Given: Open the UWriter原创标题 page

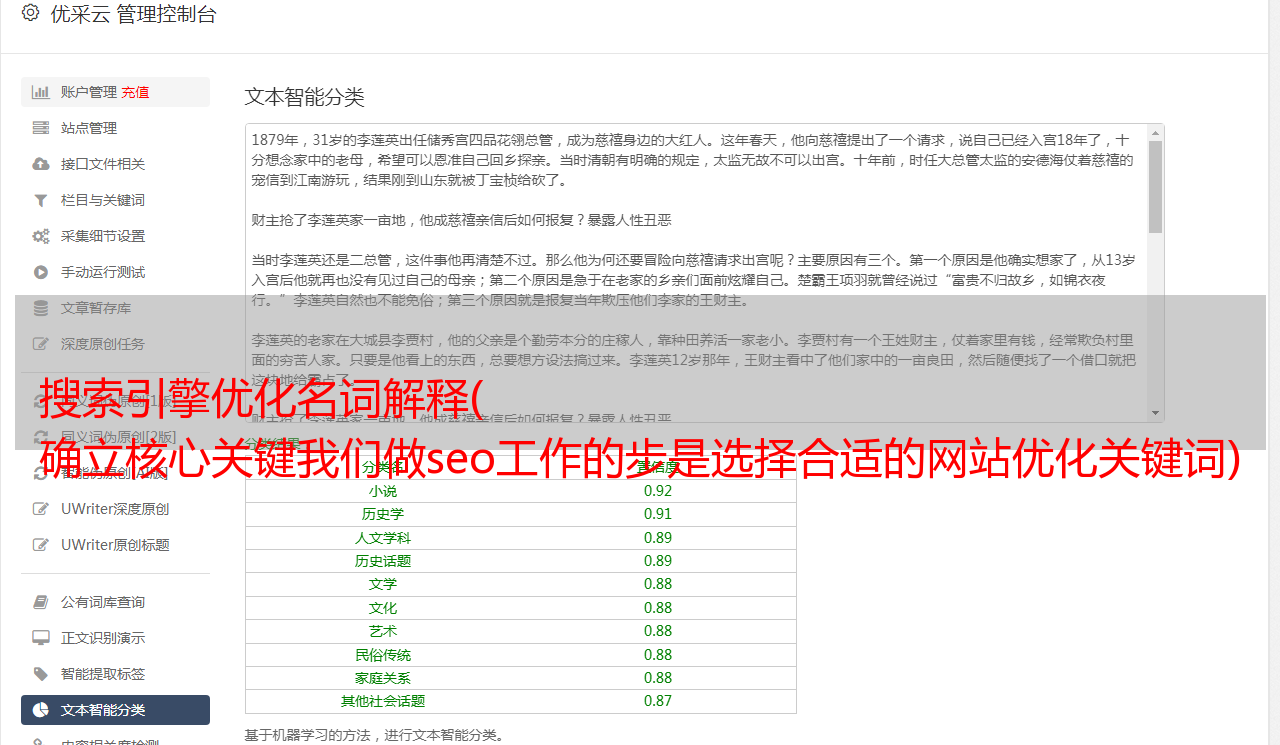Looking at the screenshot, I should (115, 545).
